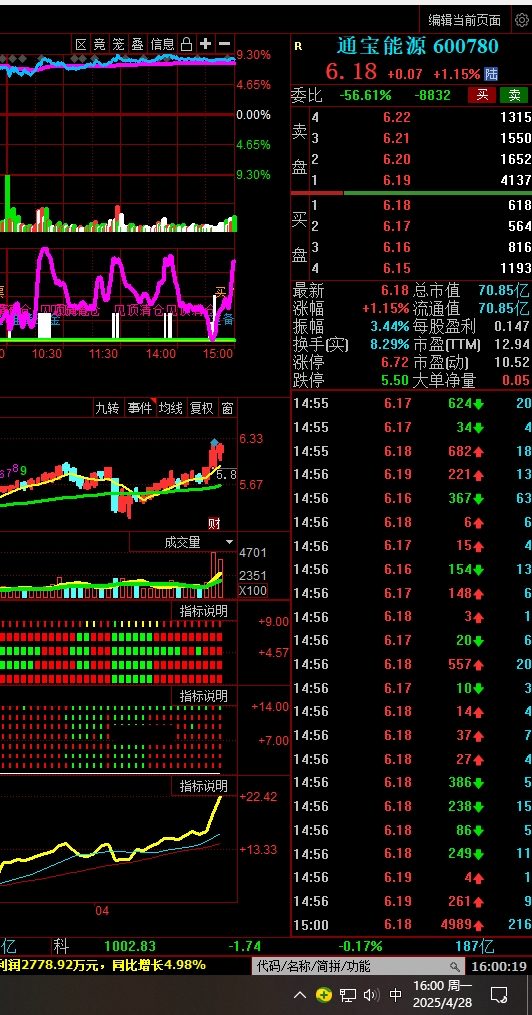
Task: Click the 买 signal marker on oscillator
Action: click(x=222, y=293)
